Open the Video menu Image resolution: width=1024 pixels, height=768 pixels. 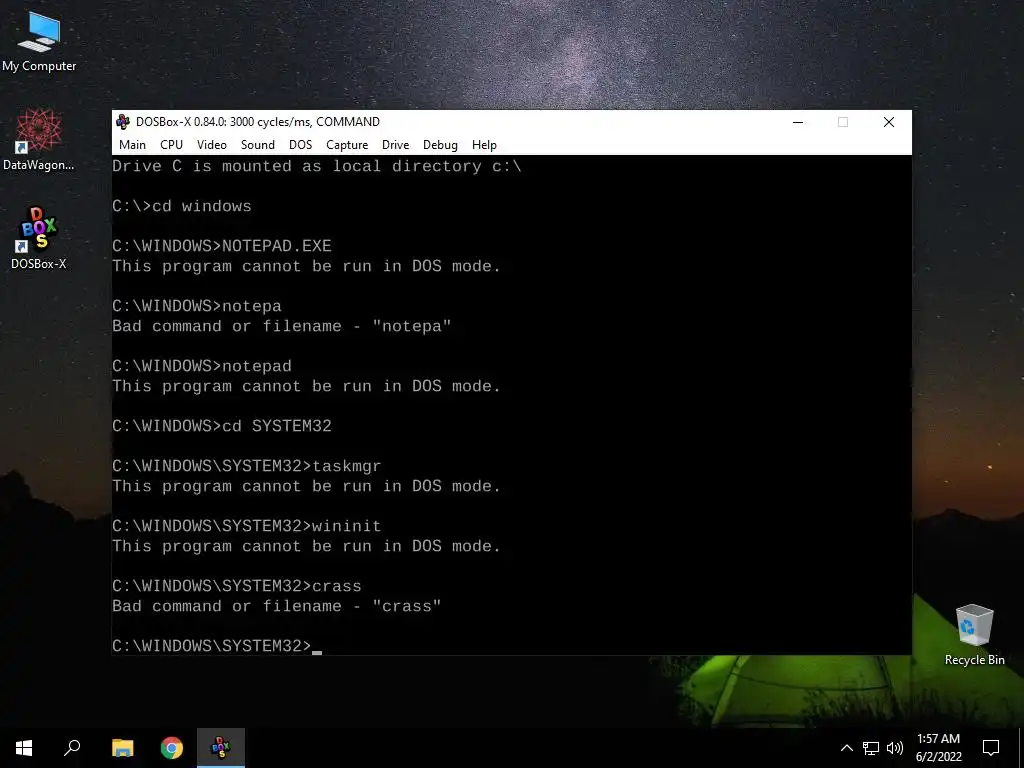[212, 145]
